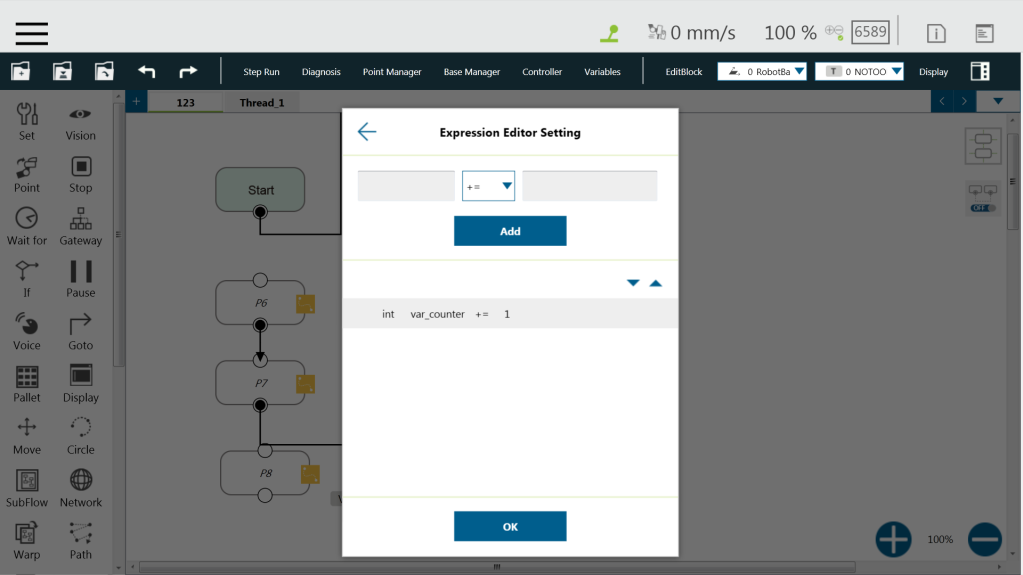Switch to the Thread_1 tab
The height and width of the screenshot is (575, 1023).
(x=261, y=102)
